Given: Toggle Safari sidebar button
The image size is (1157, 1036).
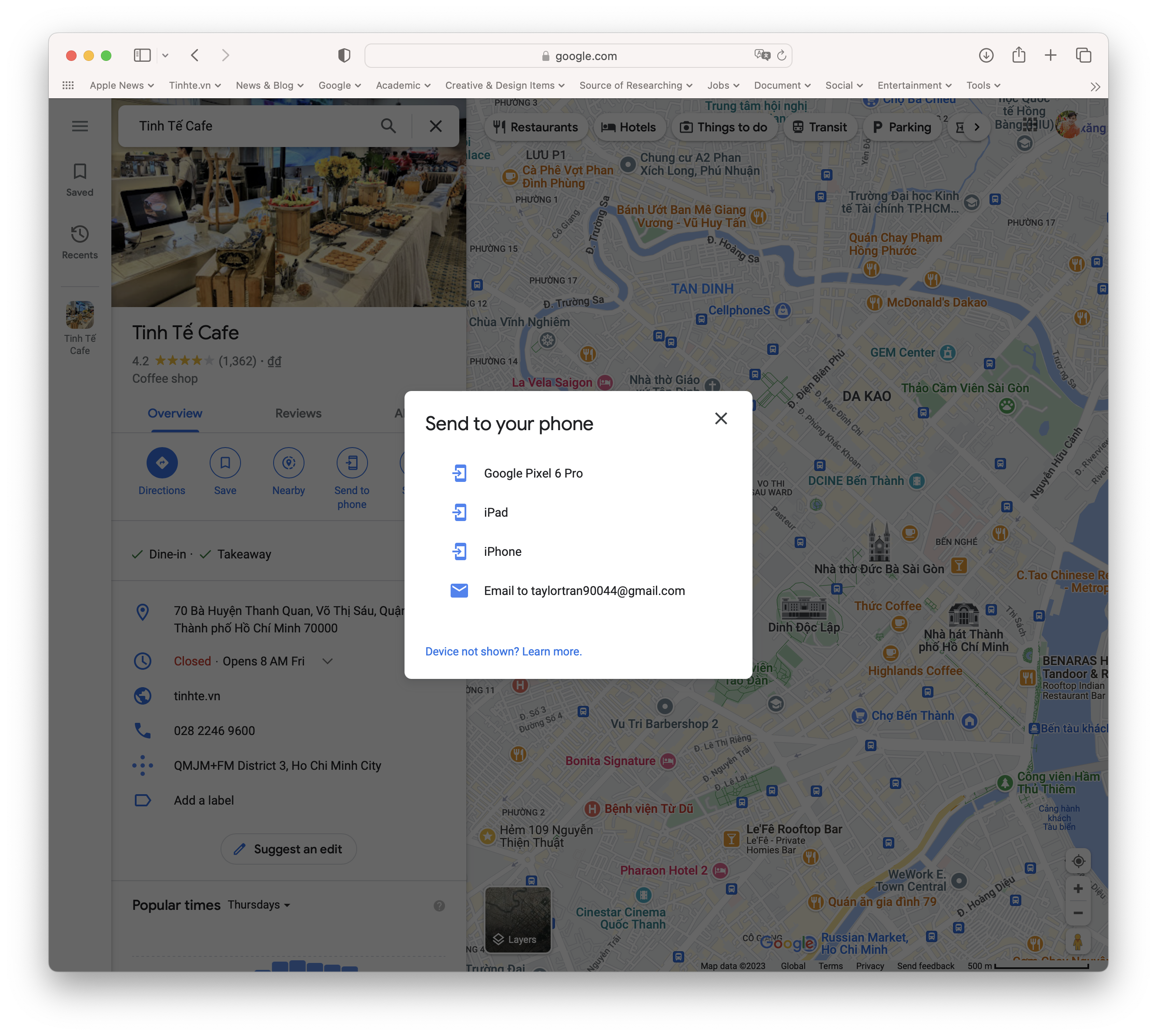Looking at the screenshot, I should pos(142,55).
